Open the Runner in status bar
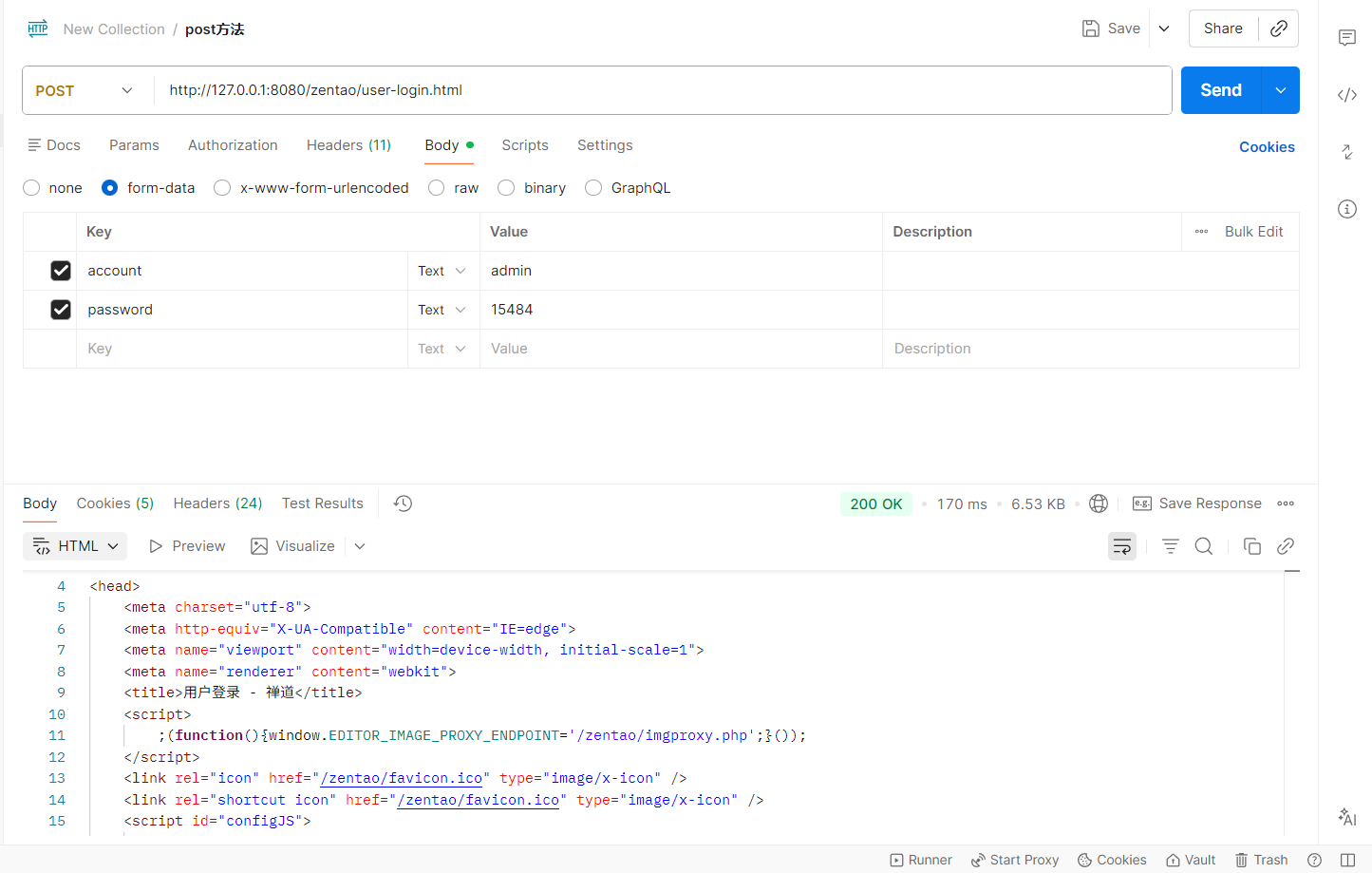1372x873 pixels. point(920,860)
